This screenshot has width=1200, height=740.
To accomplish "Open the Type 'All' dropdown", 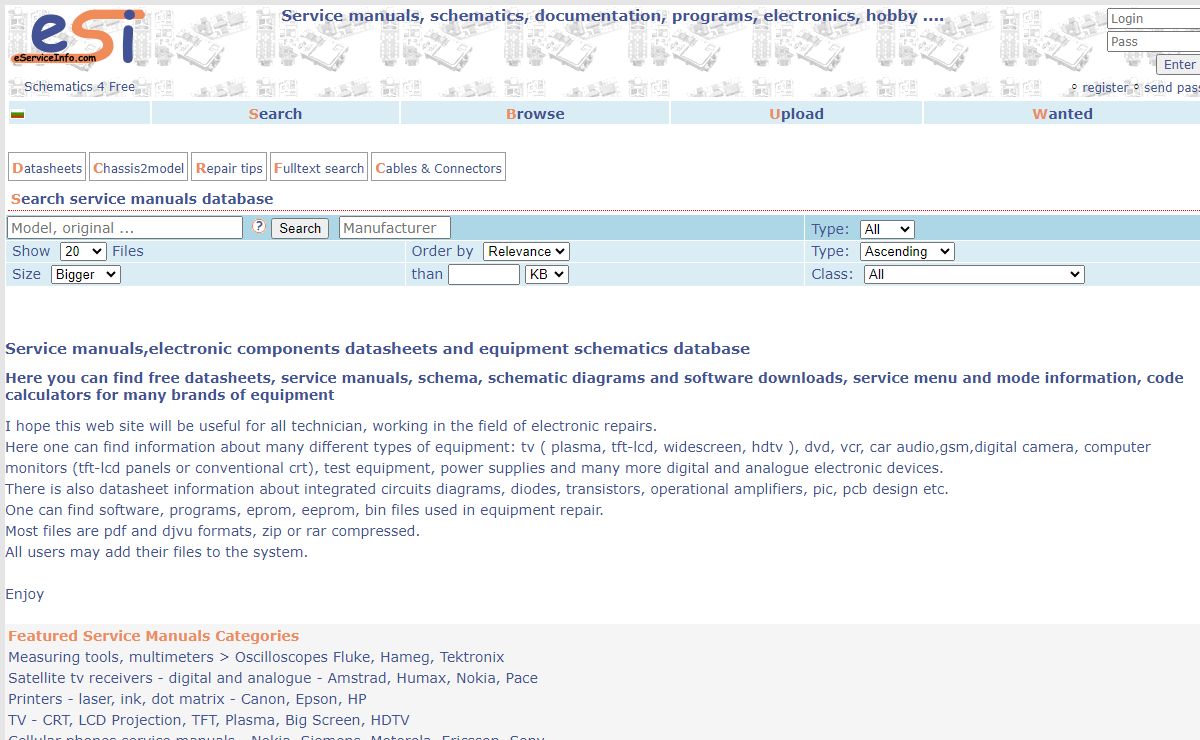I will (x=887, y=229).
